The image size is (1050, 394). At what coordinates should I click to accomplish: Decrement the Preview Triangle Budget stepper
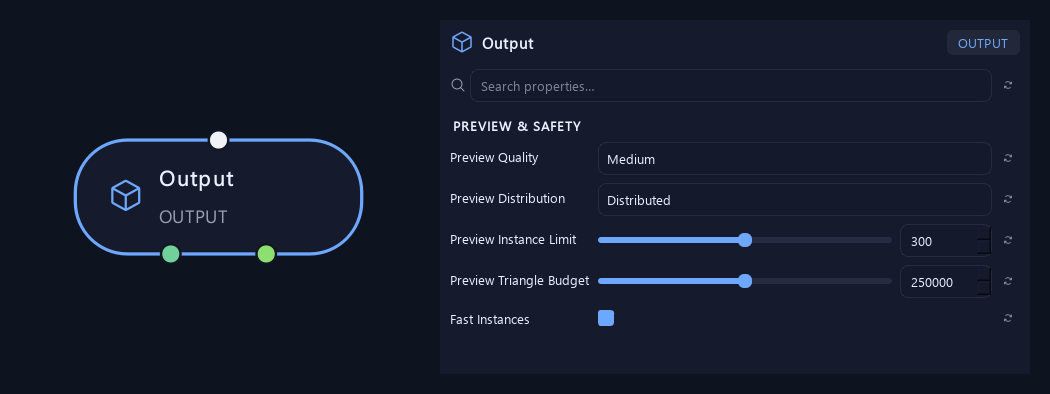(983, 288)
